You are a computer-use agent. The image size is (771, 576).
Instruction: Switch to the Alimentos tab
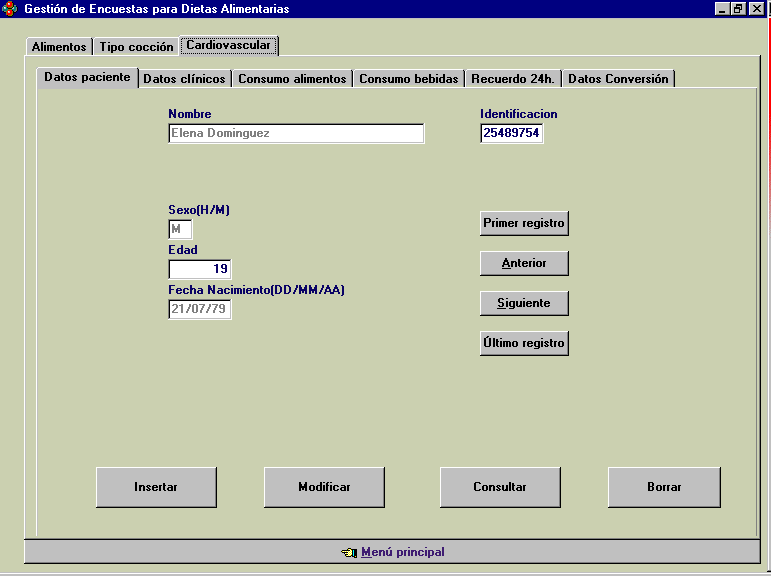click(x=59, y=47)
